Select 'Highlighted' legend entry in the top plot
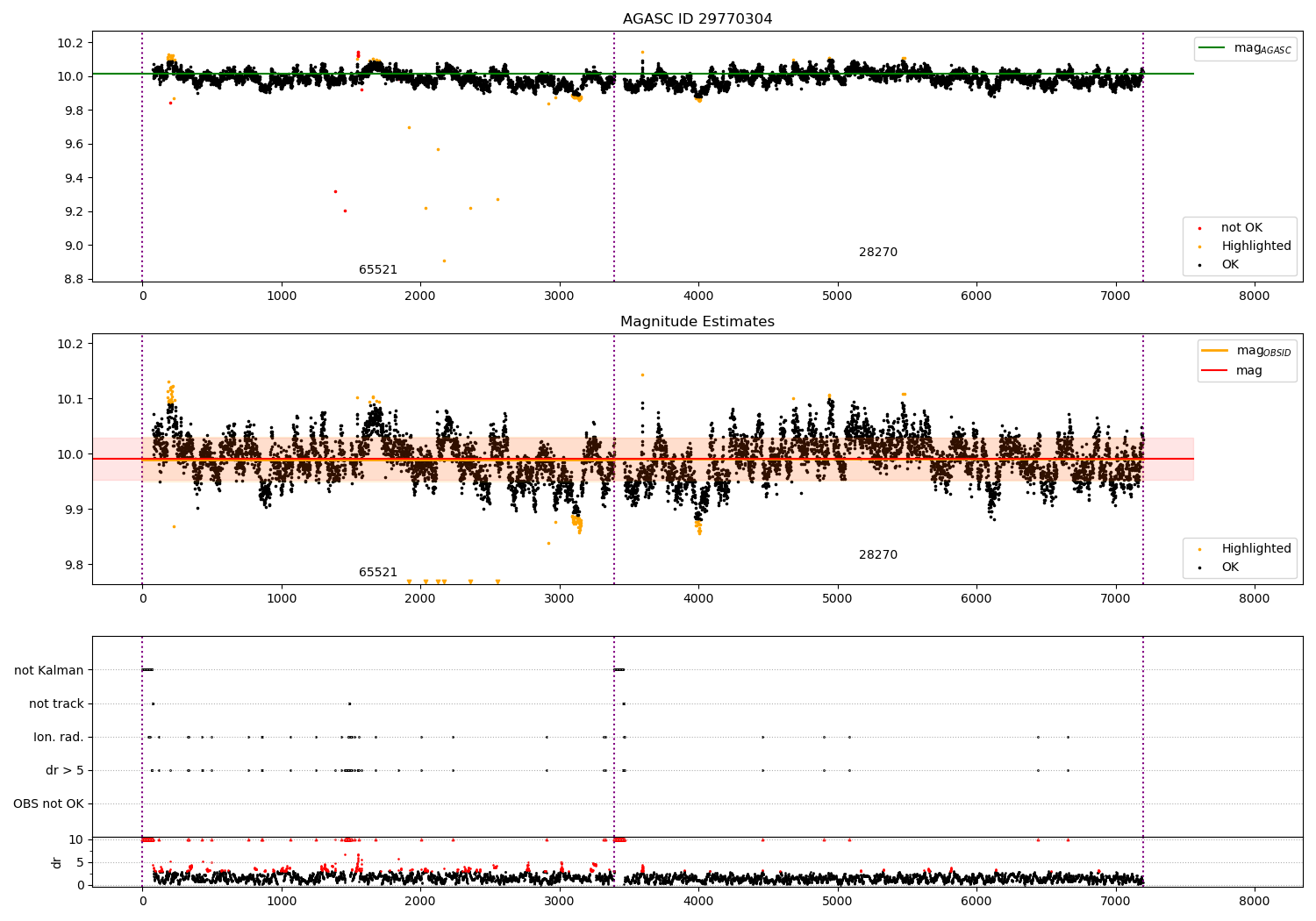Screen dimensions: 1316x921 click(1256, 246)
